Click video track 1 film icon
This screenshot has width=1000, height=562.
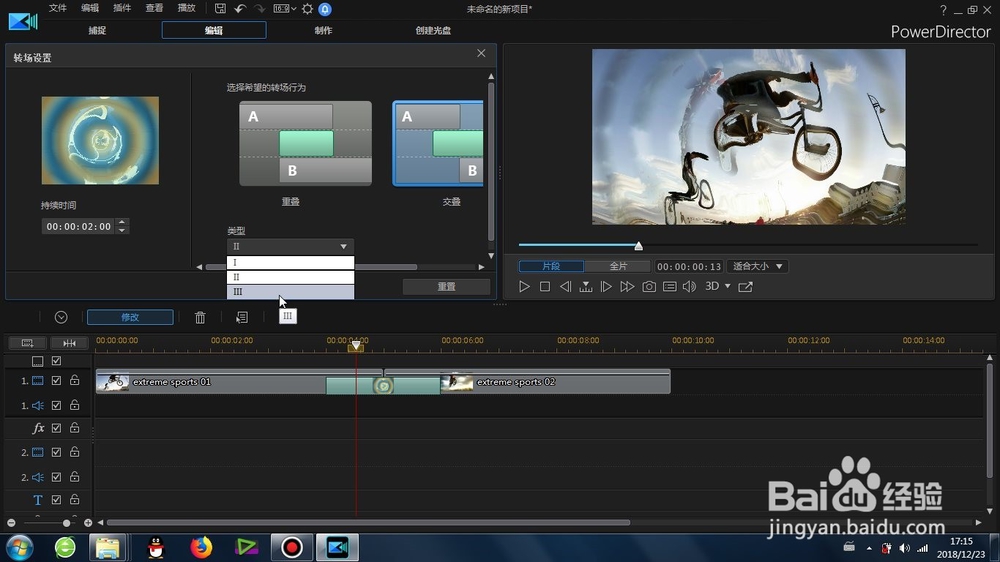[x=38, y=381]
